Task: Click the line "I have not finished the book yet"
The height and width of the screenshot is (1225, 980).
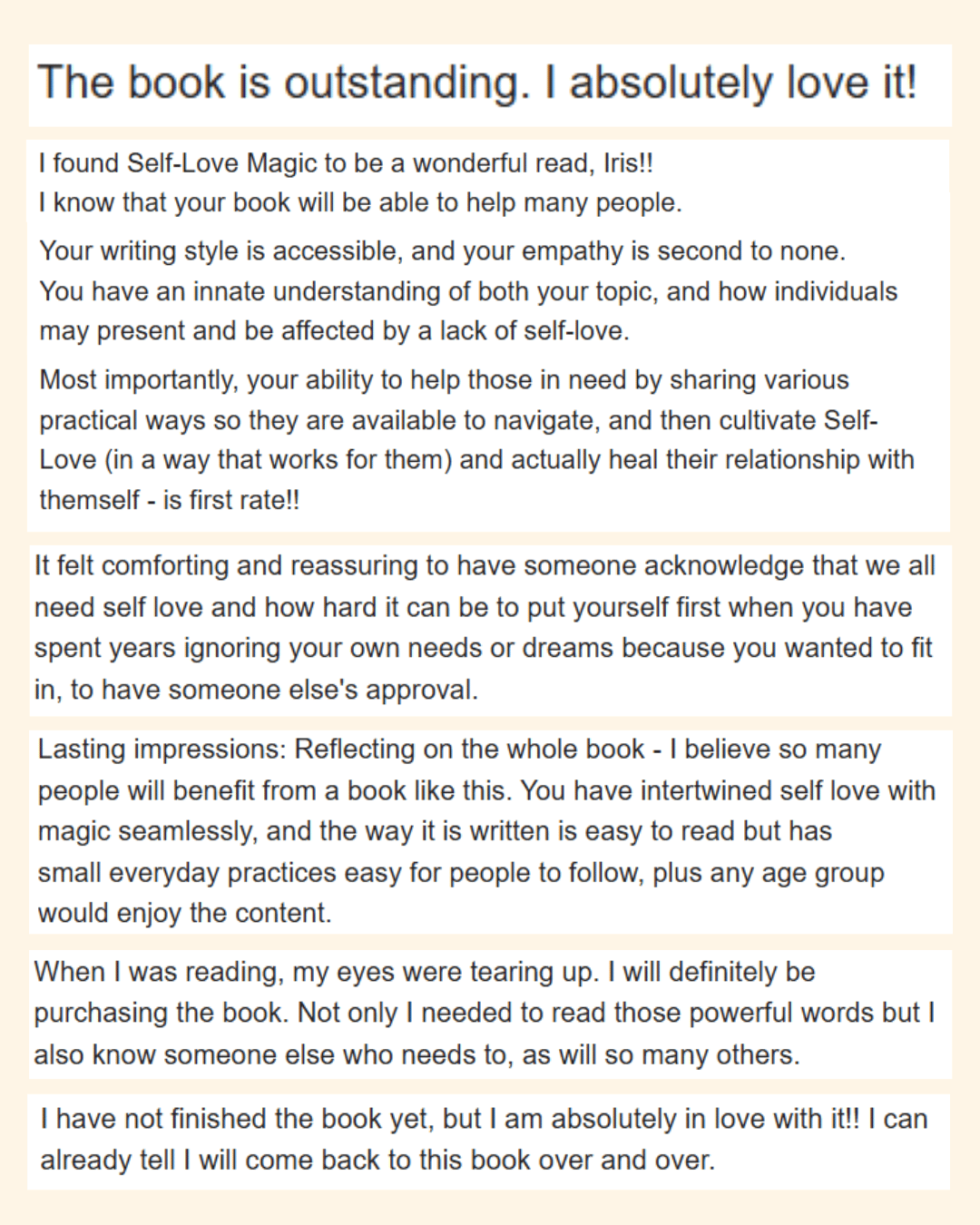Action: click(484, 1119)
